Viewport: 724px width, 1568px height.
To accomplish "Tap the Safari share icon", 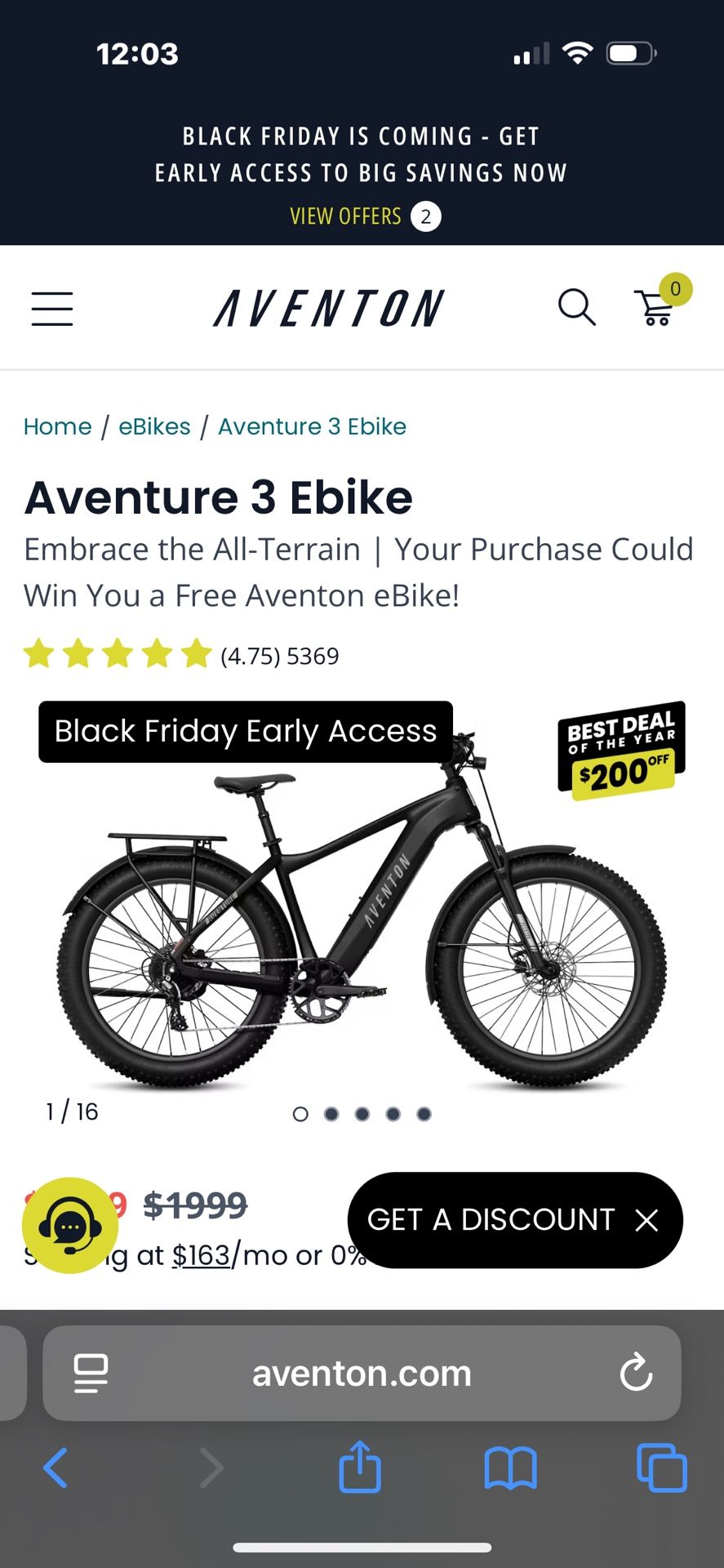I will (x=360, y=1468).
